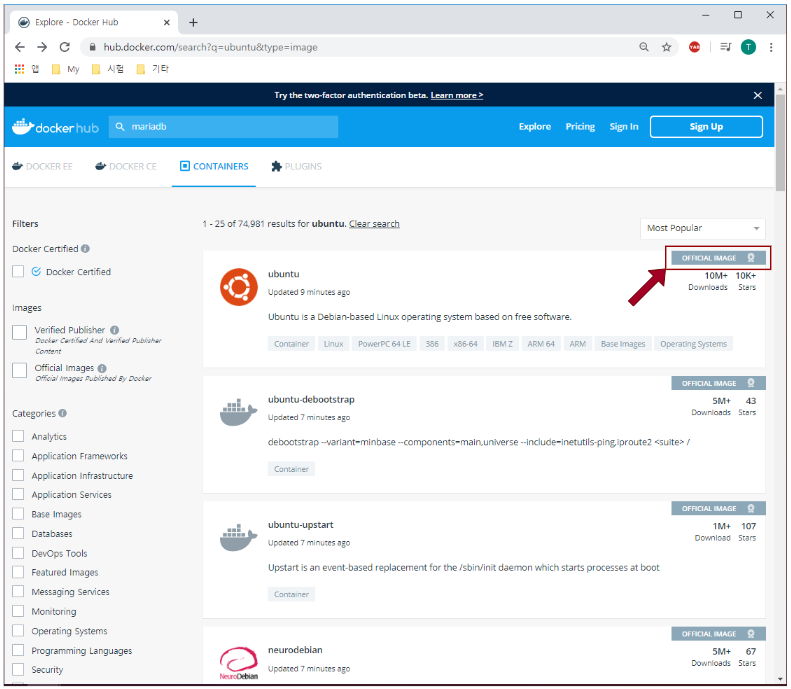Viewport: 791px width, 689px height.
Task: Check the Official Images filter
Action: pos(19,370)
